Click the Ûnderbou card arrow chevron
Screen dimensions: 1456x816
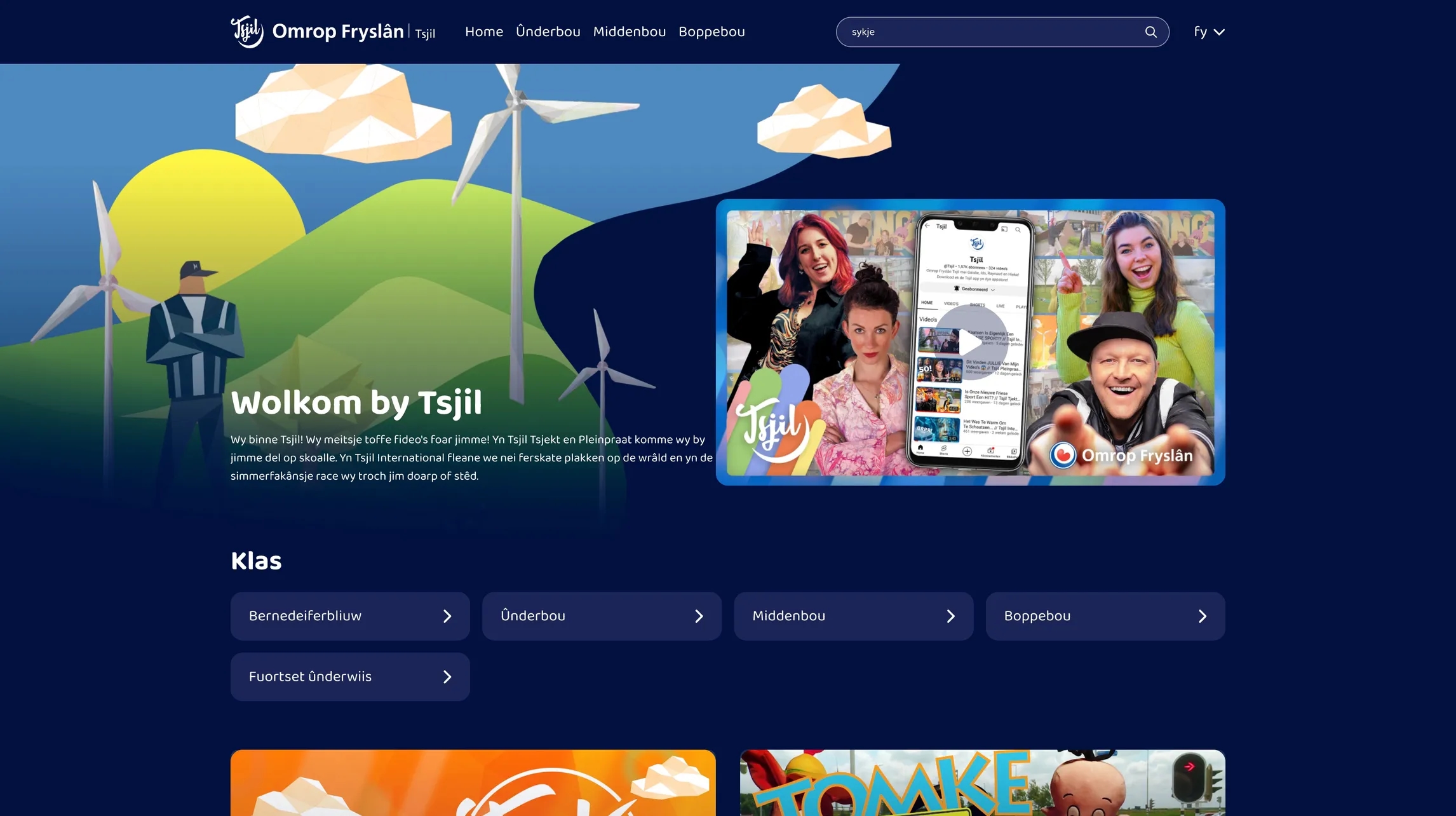coord(699,616)
